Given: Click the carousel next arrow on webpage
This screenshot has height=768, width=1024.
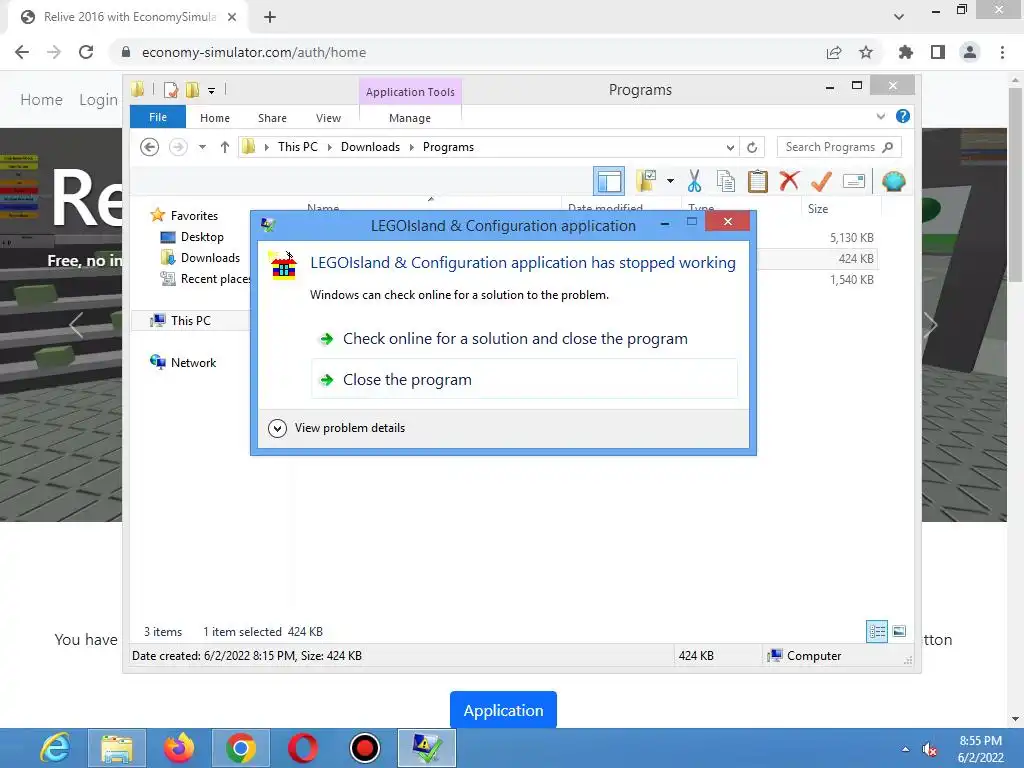Looking at the screenshot, I should (x=930, y=325).
